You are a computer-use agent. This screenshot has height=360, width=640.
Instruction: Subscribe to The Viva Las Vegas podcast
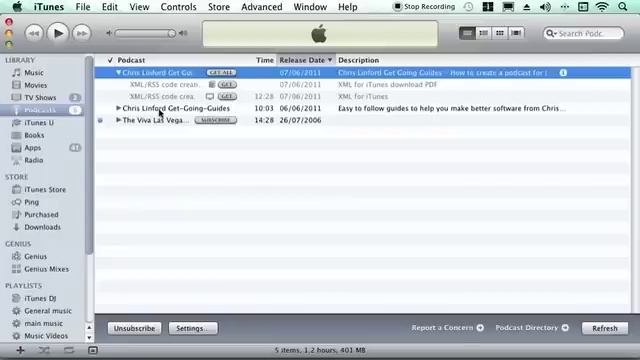point(216,120)
